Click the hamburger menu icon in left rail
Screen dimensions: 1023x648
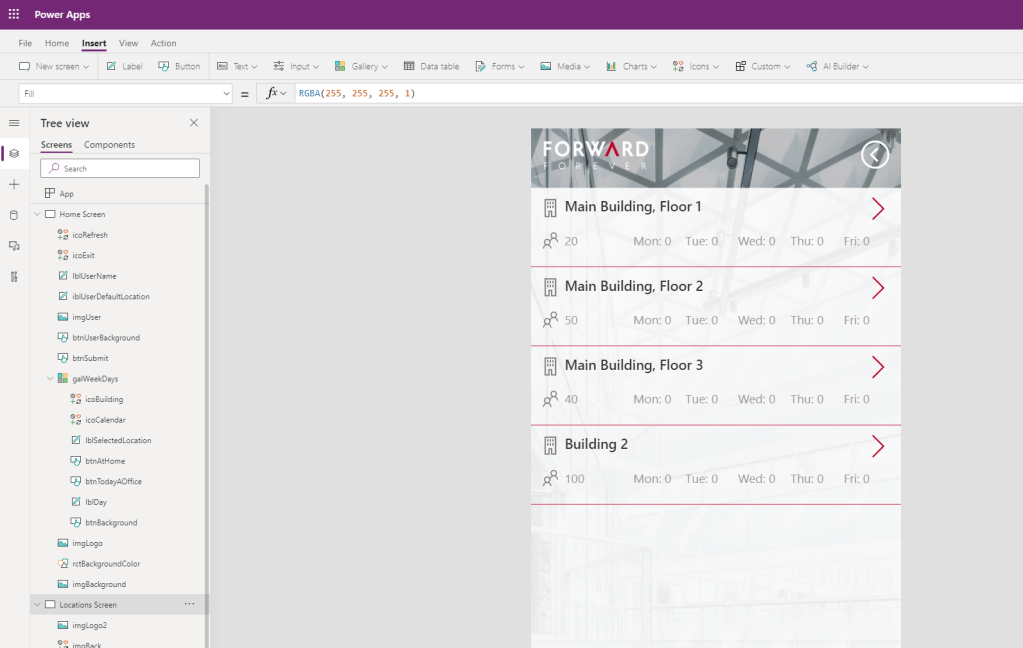coord(14,123)
